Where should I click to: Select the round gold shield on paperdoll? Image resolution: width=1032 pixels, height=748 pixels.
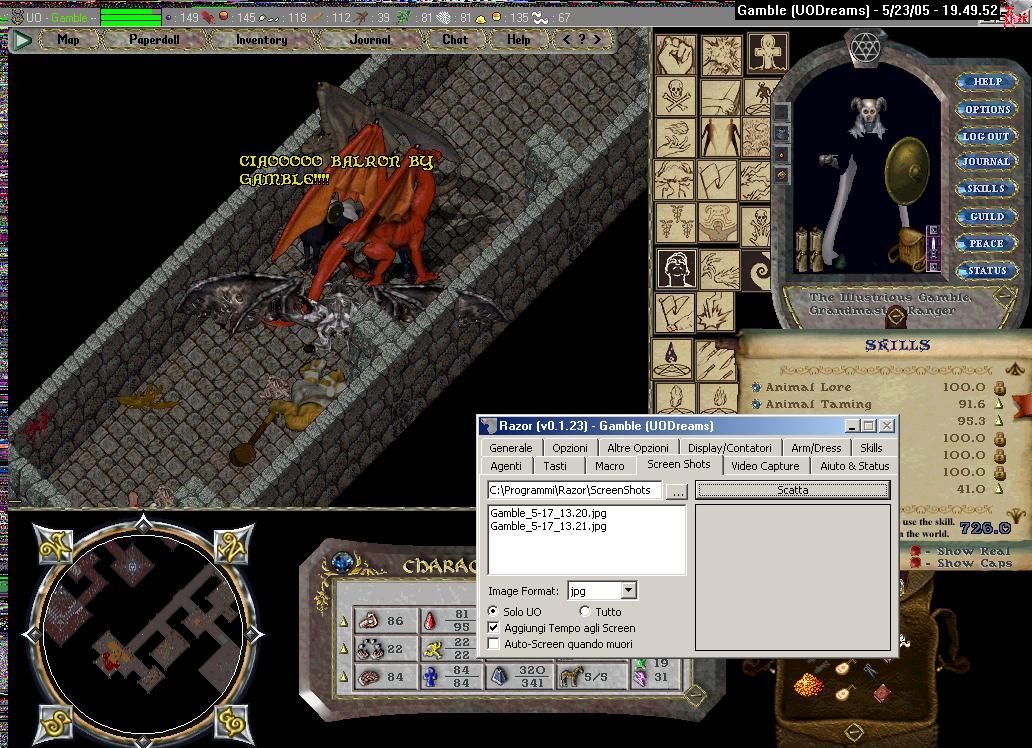coord(910,170)
